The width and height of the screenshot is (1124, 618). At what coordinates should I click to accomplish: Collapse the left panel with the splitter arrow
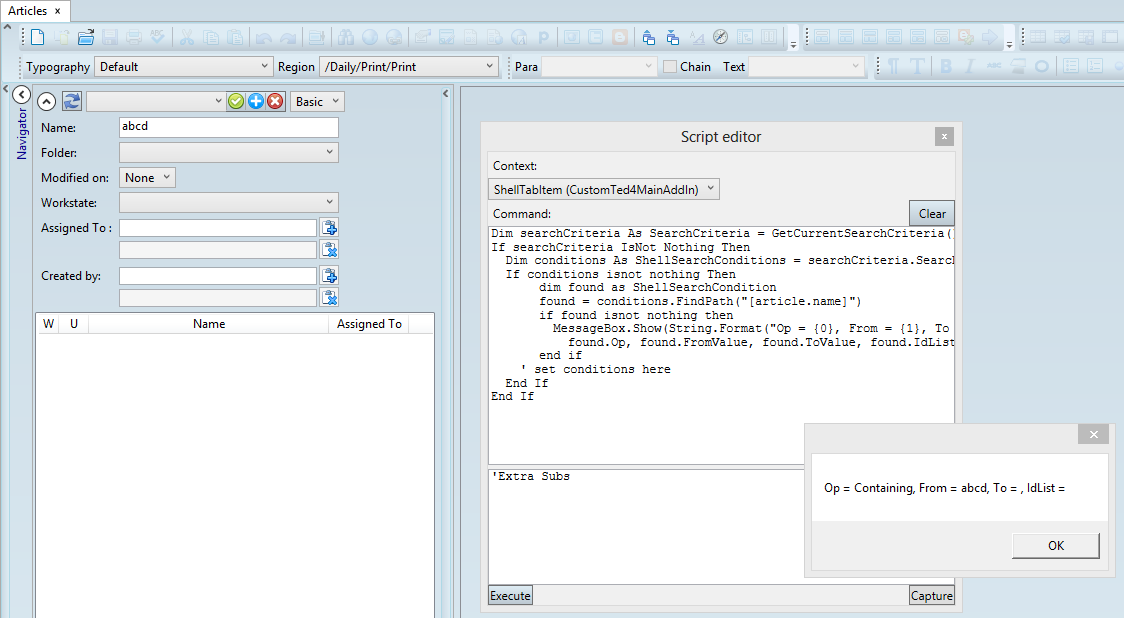pyautogui.click(x=445, y=93)
